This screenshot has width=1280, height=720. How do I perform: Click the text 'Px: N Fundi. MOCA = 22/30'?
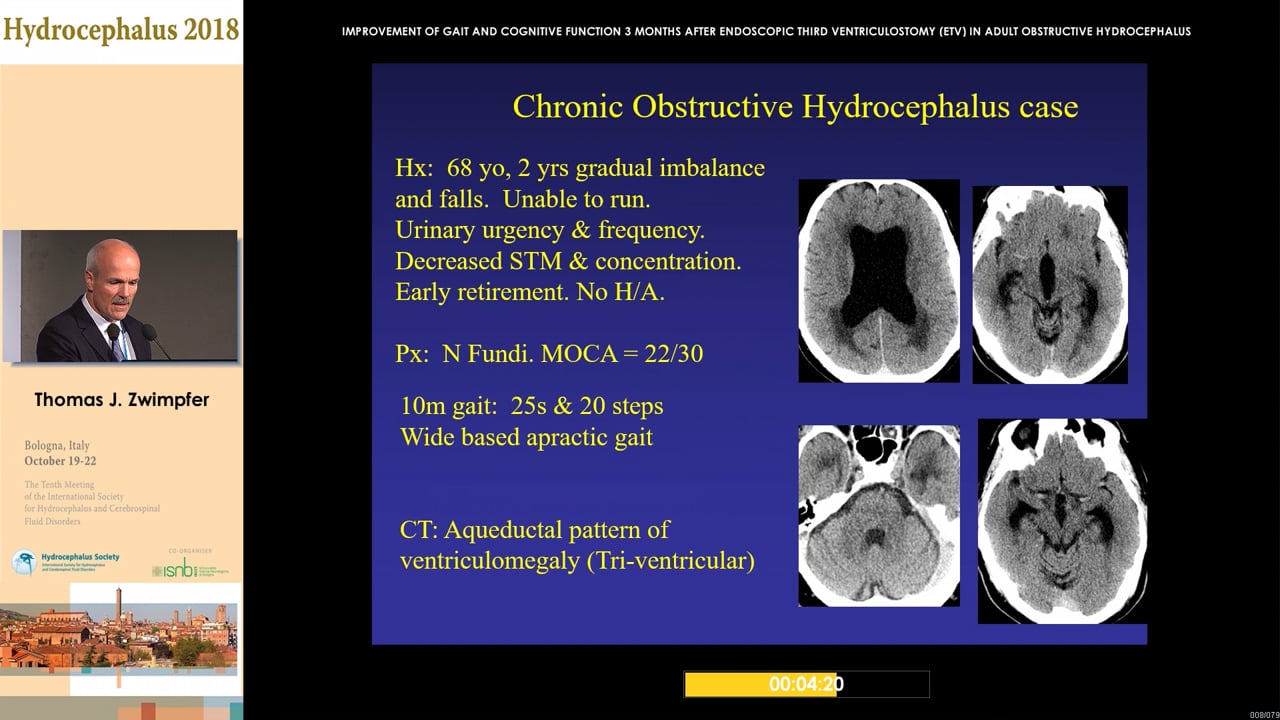[549, 353]
